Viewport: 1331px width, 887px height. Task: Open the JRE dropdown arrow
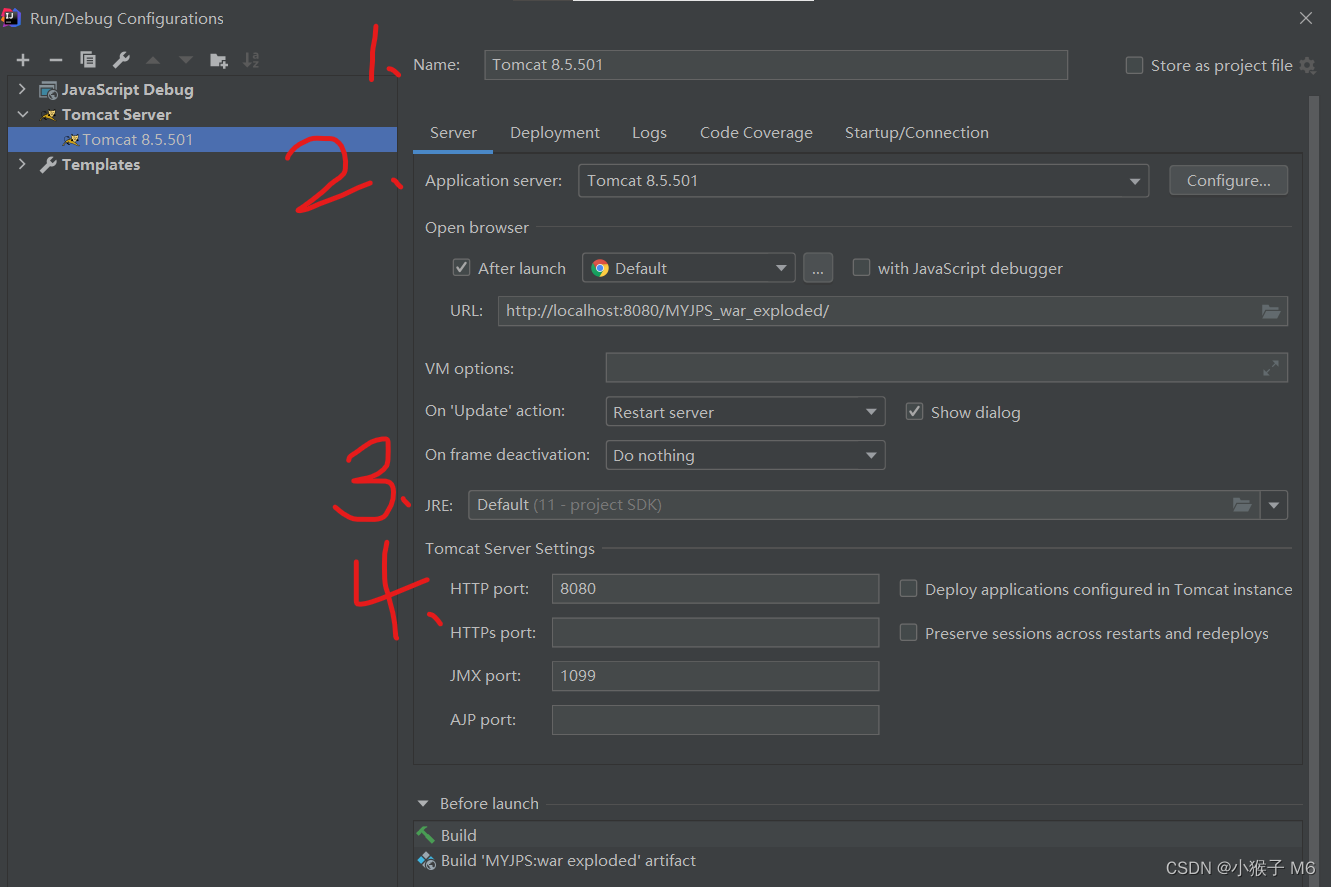1274,505
